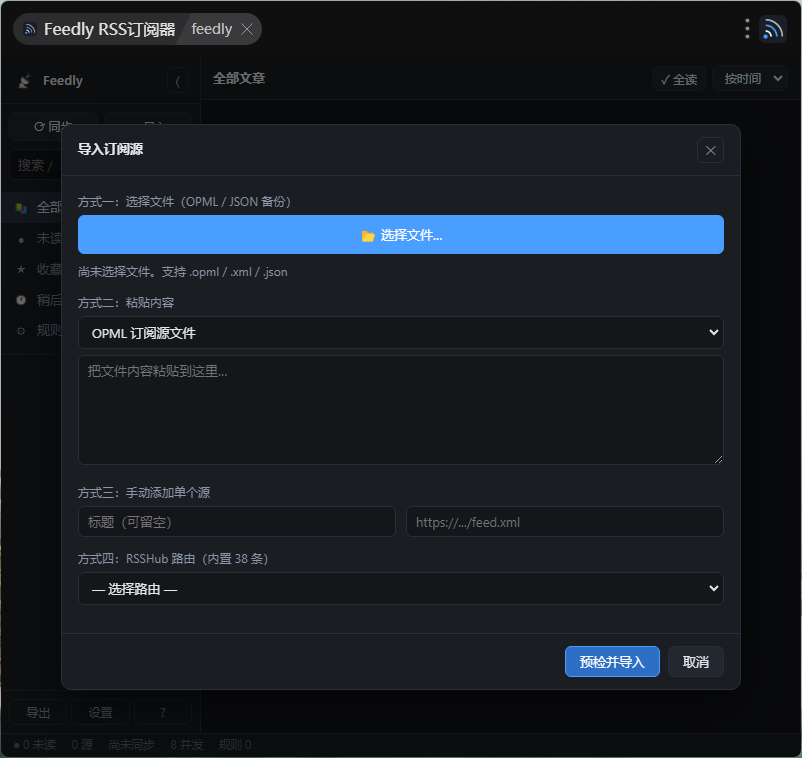Click the 选择文件... button
Image resolution: width=802 pixels, height=758 pixels.
(x=400, y=235)
